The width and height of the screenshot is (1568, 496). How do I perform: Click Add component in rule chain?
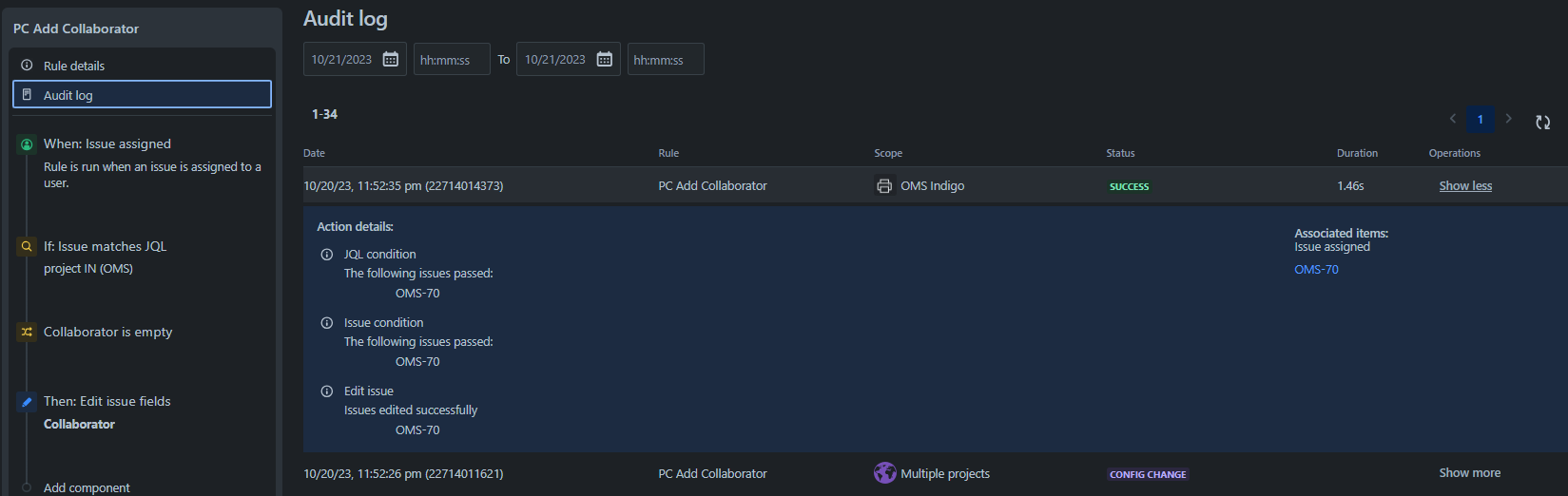point(87,487)
